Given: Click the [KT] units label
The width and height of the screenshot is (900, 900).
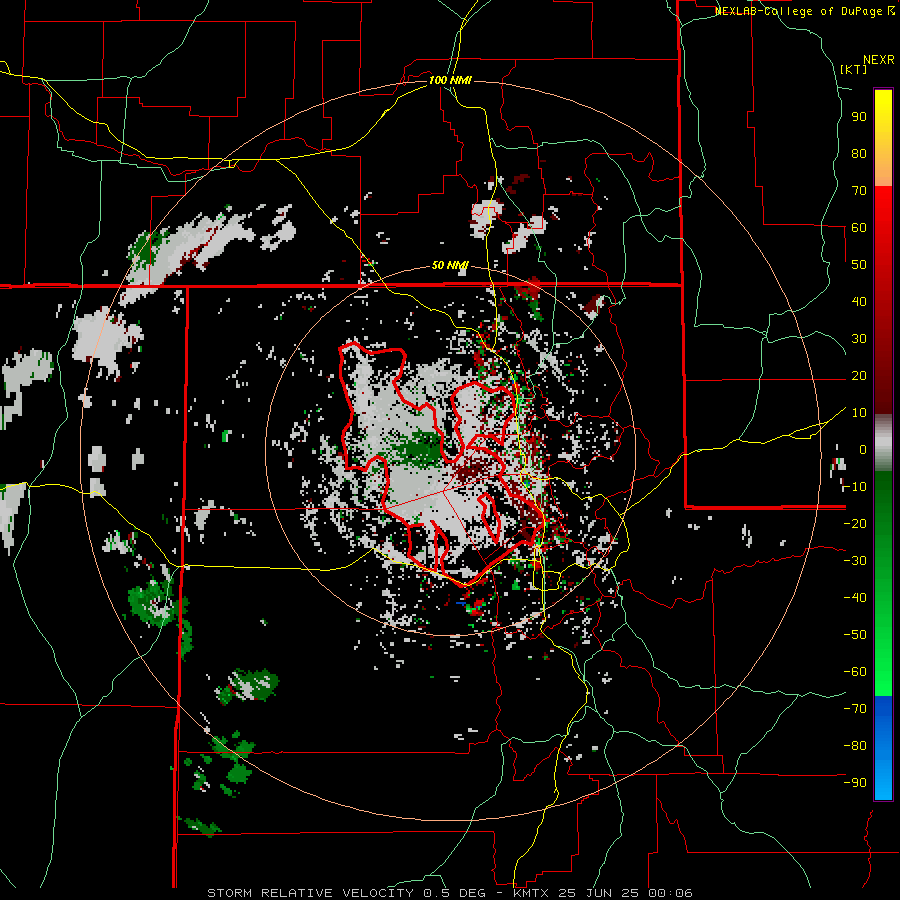Looking at the screenshot, I should click(854, 69).
